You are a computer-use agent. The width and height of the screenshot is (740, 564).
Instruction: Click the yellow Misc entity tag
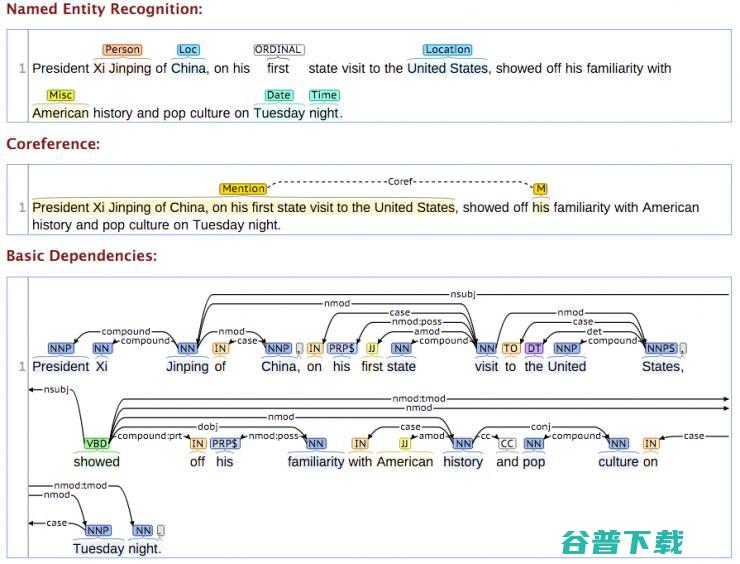point(60,95)
